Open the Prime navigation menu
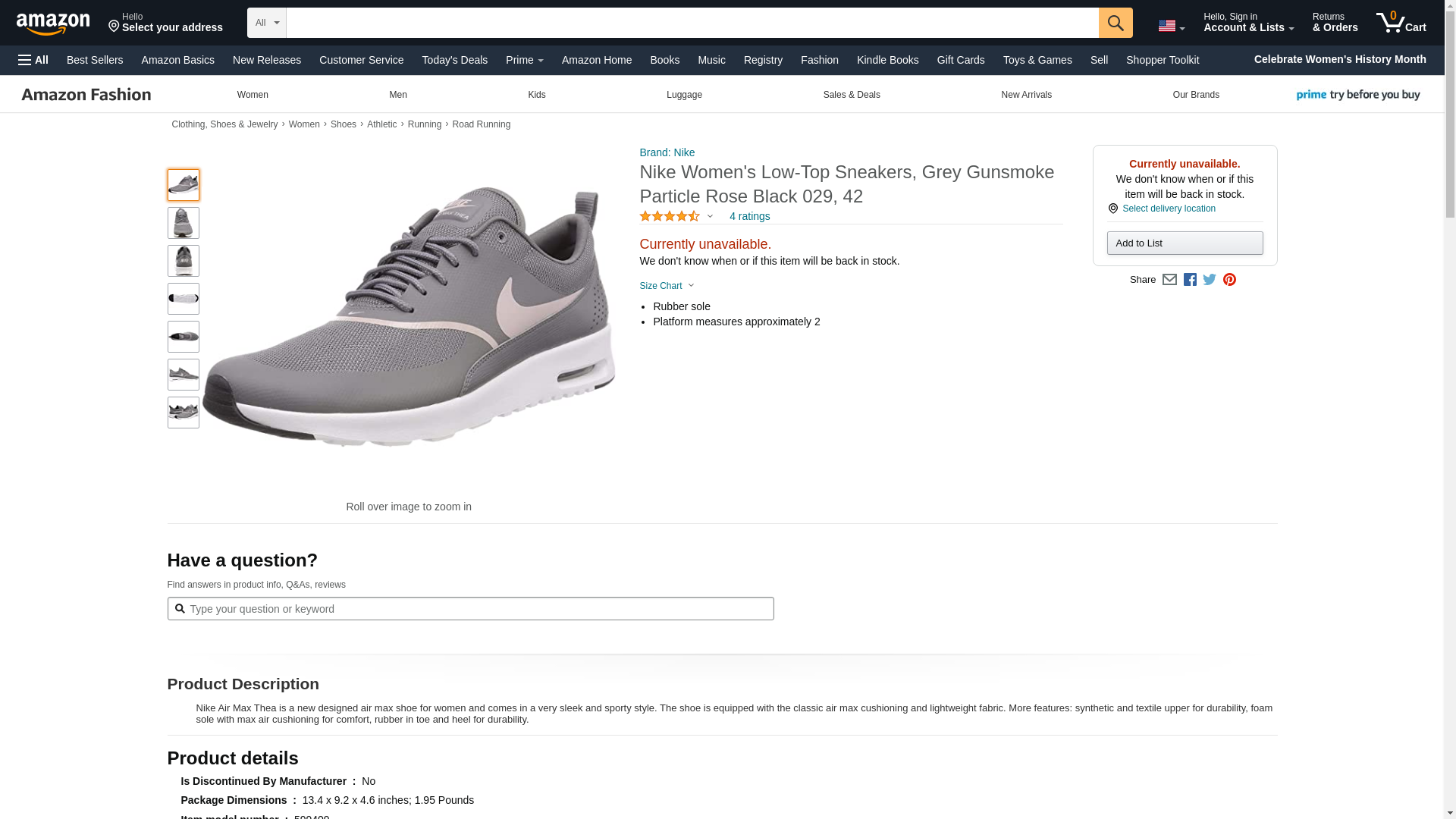 pos(524,60)
